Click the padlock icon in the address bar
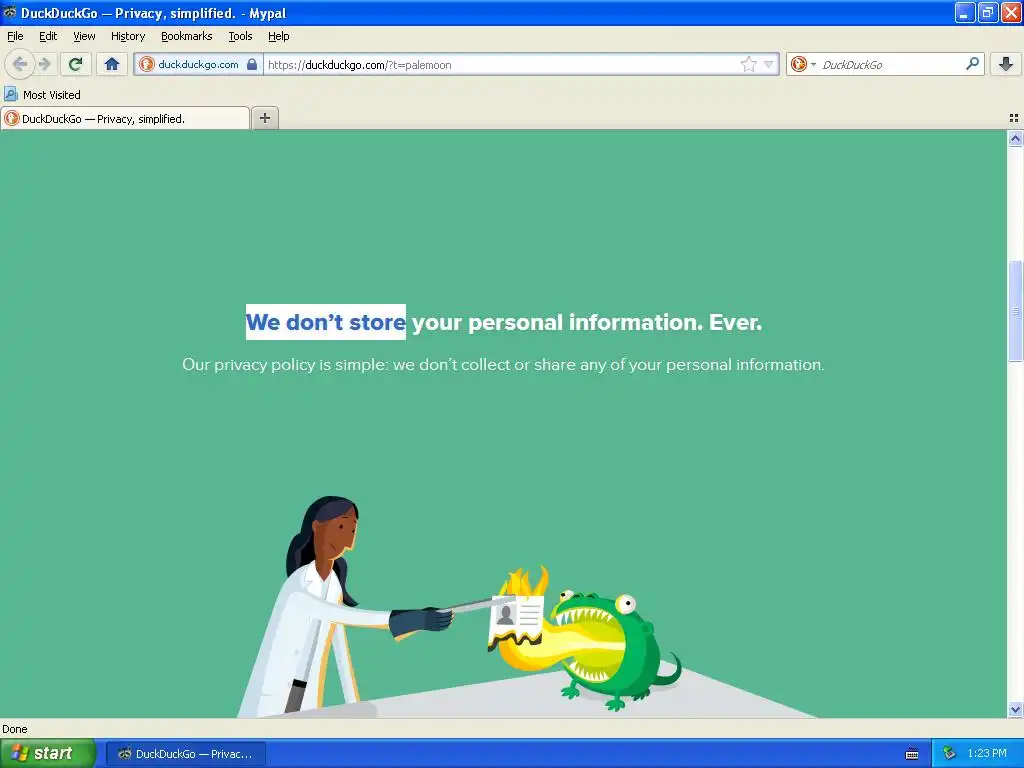Viewport: 1024px width, 768px height. 252,64
